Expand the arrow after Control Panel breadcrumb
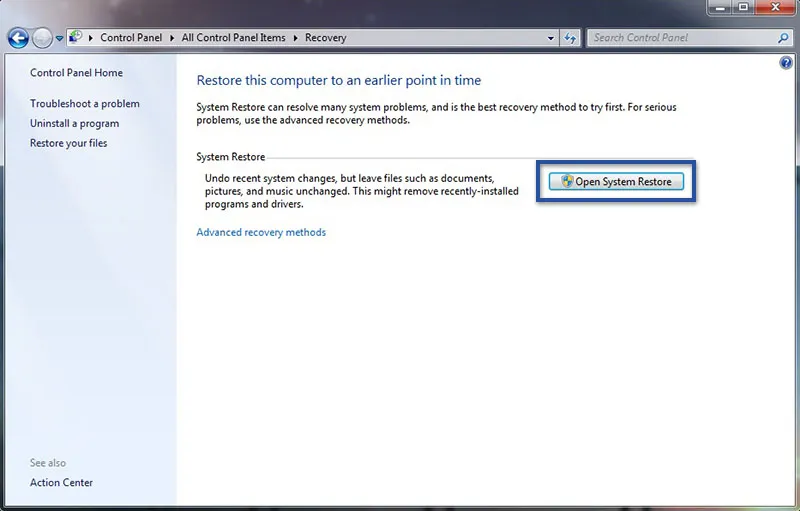Screen dimensions: 800x511 tap(172, 38)
